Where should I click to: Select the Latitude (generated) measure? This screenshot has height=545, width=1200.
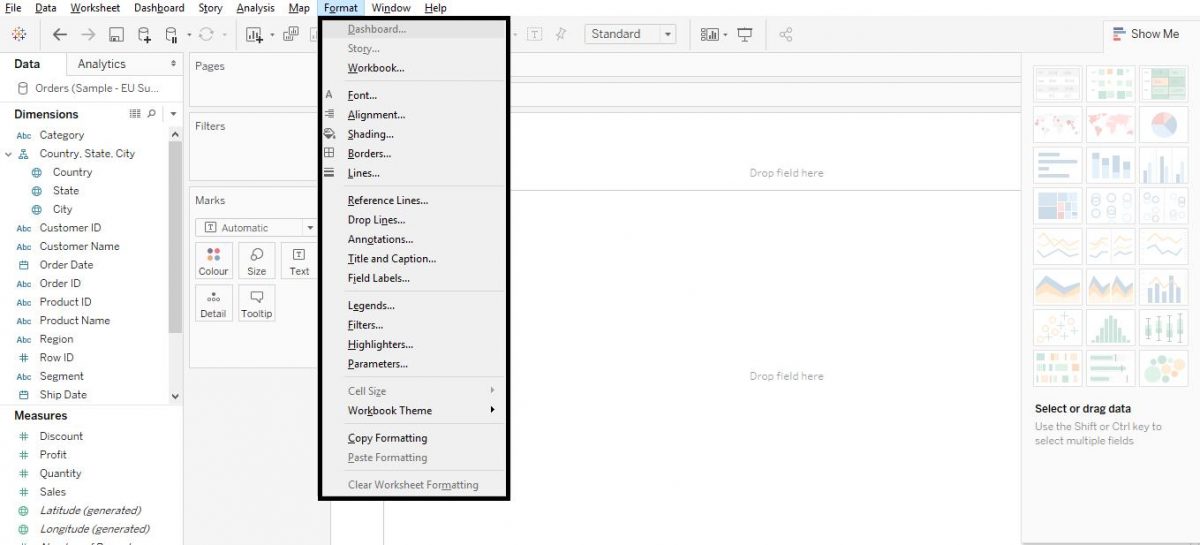[x=92, y=510]
